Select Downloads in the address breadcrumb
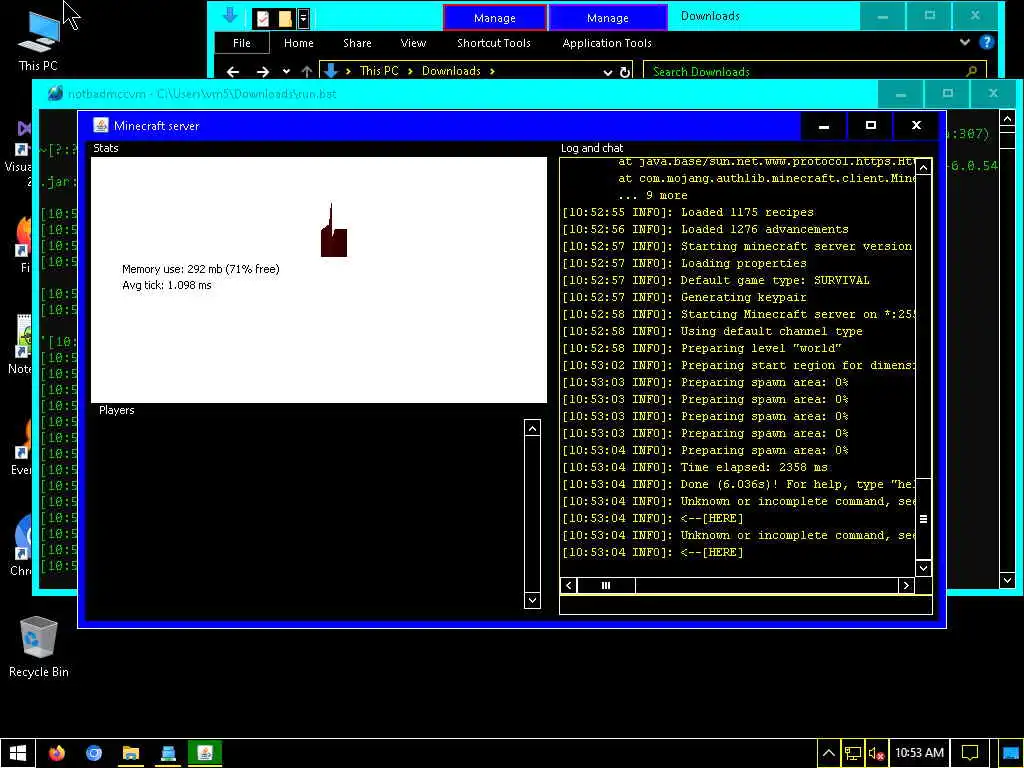This screenshot has width=1024, height=768. 451,71
